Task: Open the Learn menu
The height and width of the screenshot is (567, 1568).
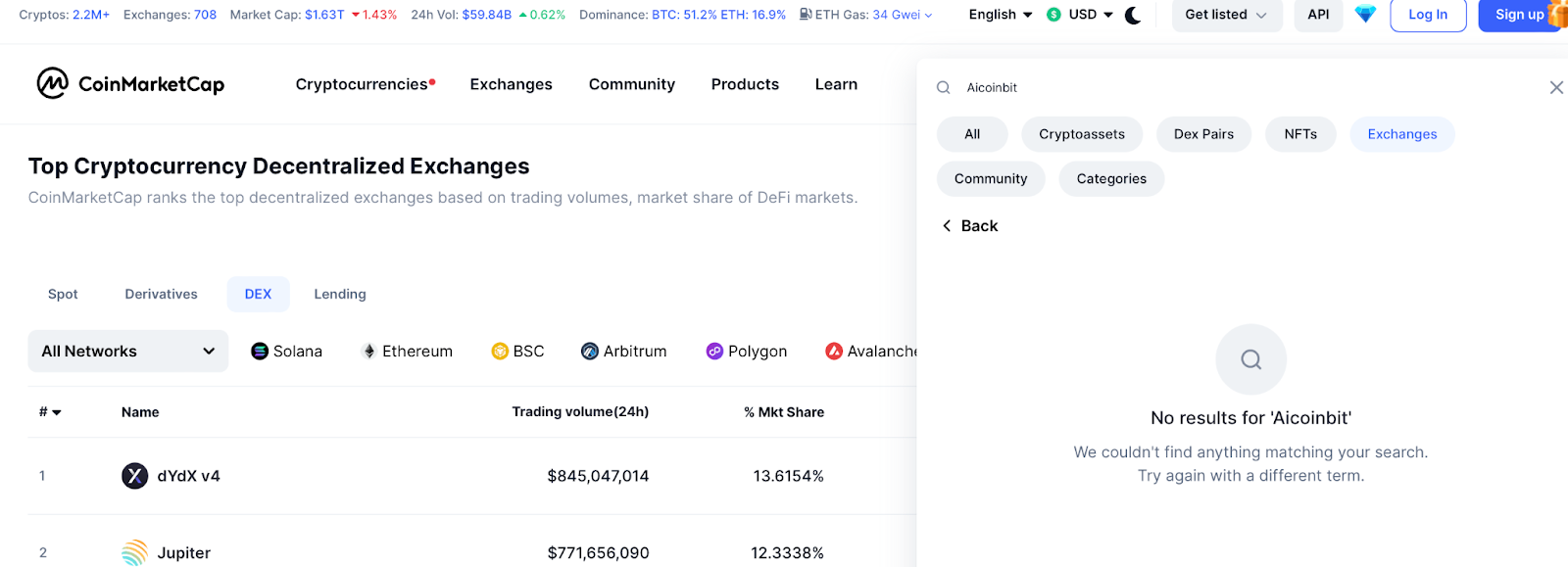Action: [836, 84]
